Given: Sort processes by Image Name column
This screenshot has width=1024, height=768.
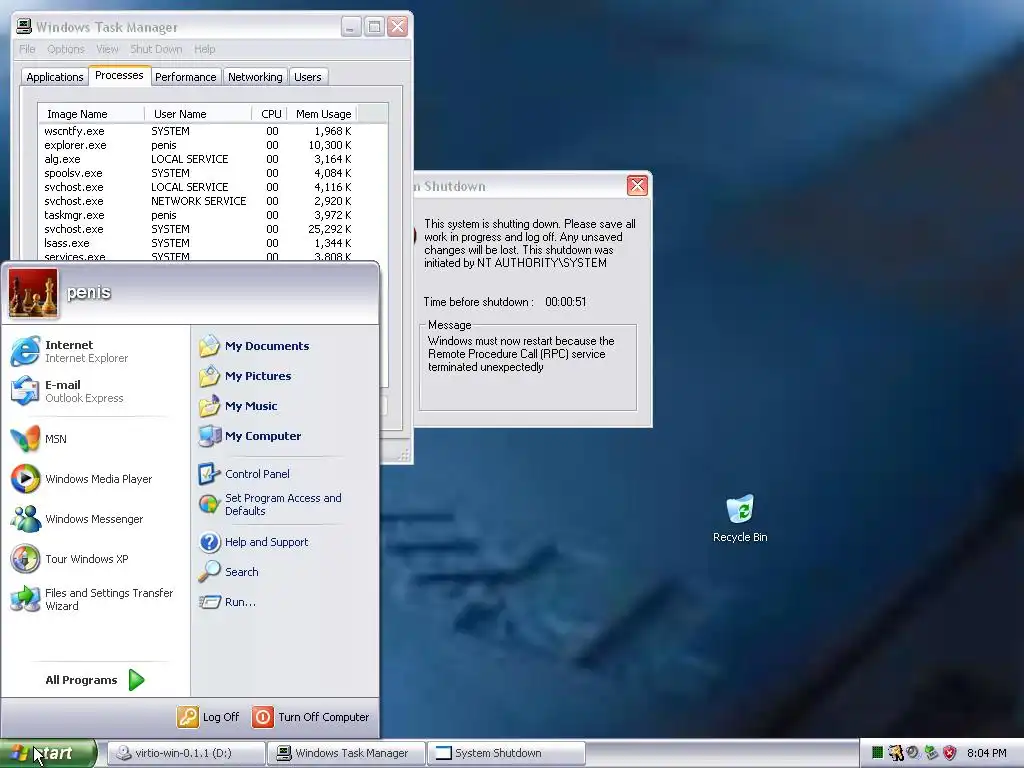Looking at the screenshot, I should click(x=91, y=114).
